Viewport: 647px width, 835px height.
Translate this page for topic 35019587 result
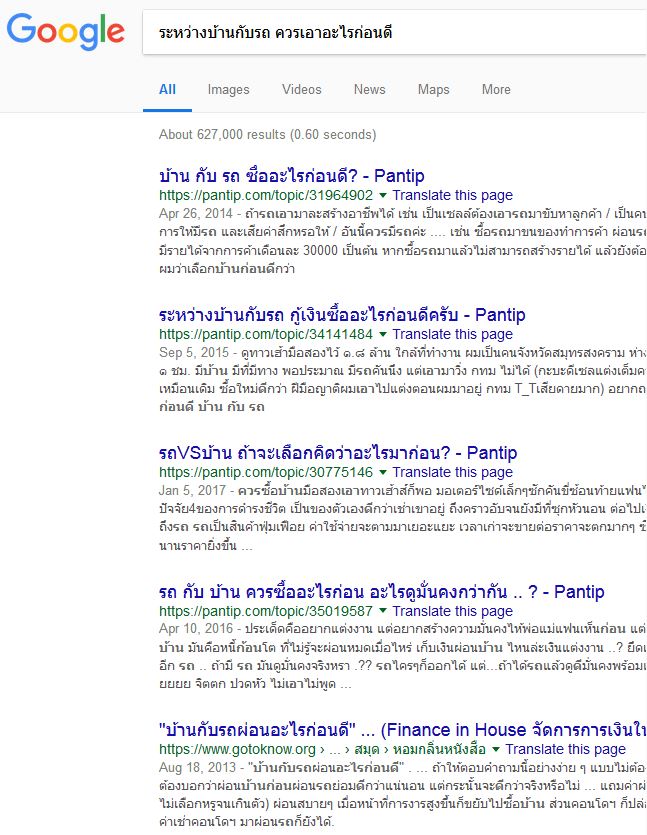[453, 611]
